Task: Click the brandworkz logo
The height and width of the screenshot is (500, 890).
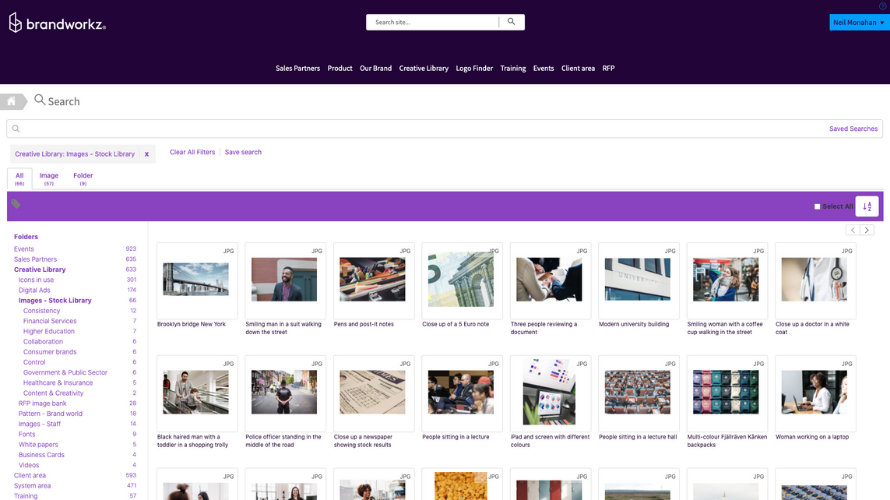Action: pyautogui.click(x=57, y=23)
